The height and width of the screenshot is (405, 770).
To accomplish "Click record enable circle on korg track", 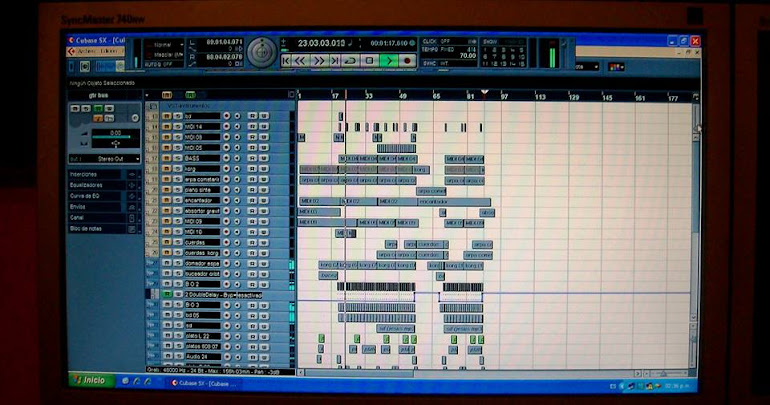I will (226, 169).
